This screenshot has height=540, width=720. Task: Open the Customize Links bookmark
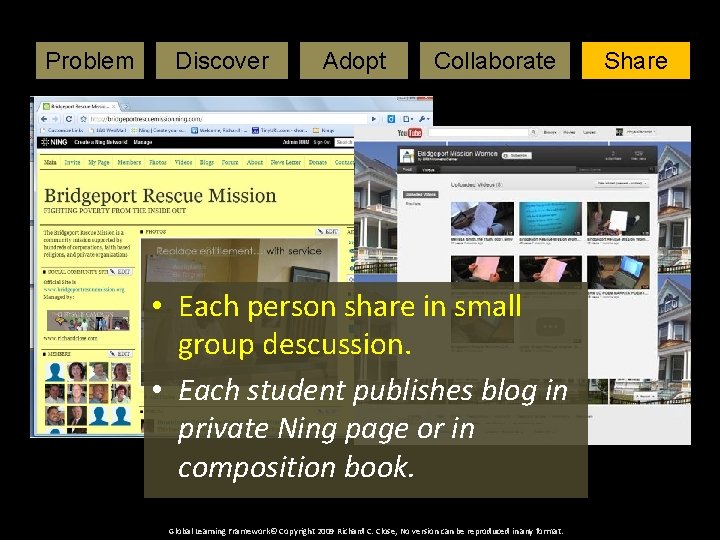62,130
